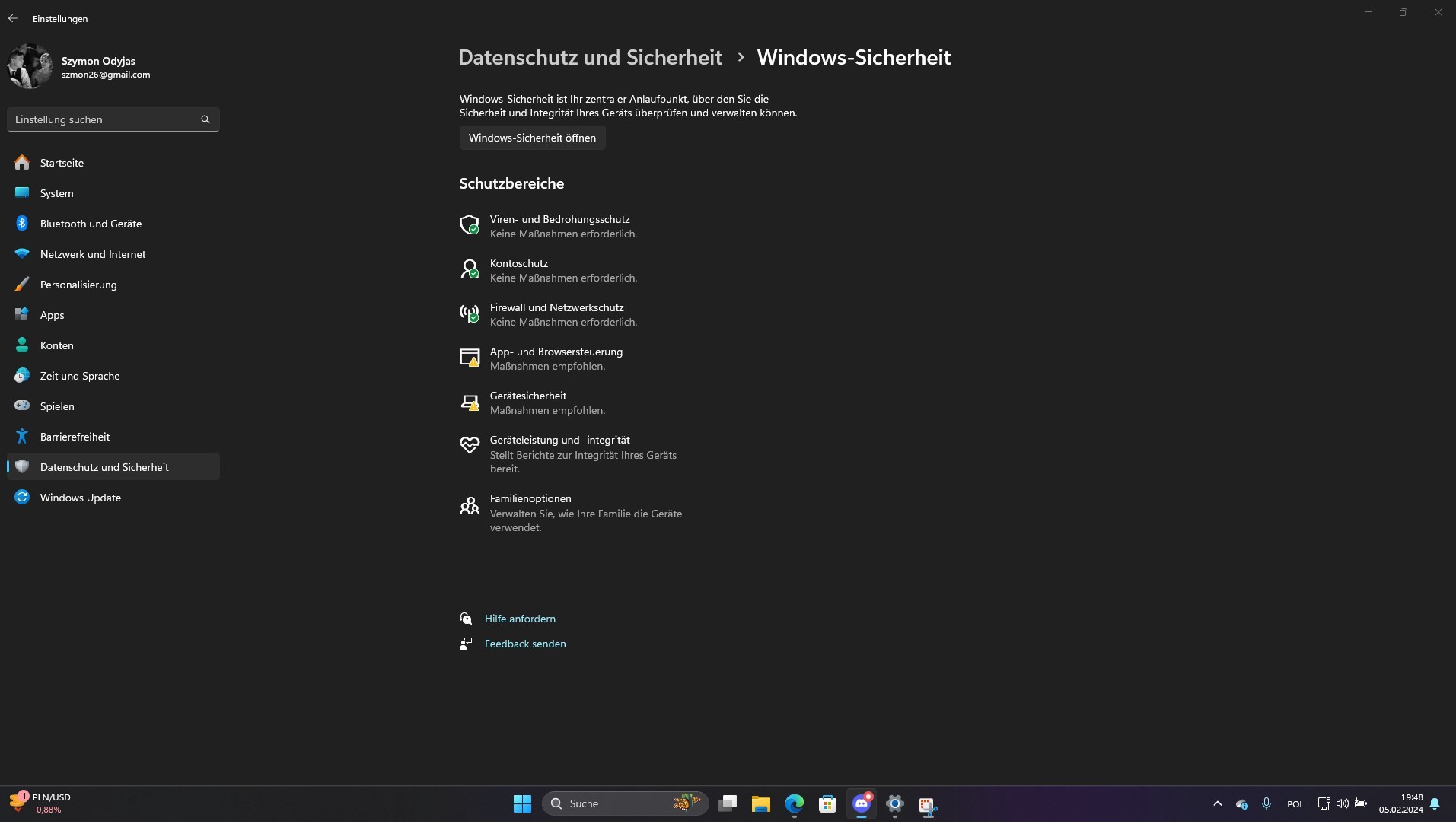Go to Netzwerk und Internet
The image size is (1456, 824).
point(113,253)
